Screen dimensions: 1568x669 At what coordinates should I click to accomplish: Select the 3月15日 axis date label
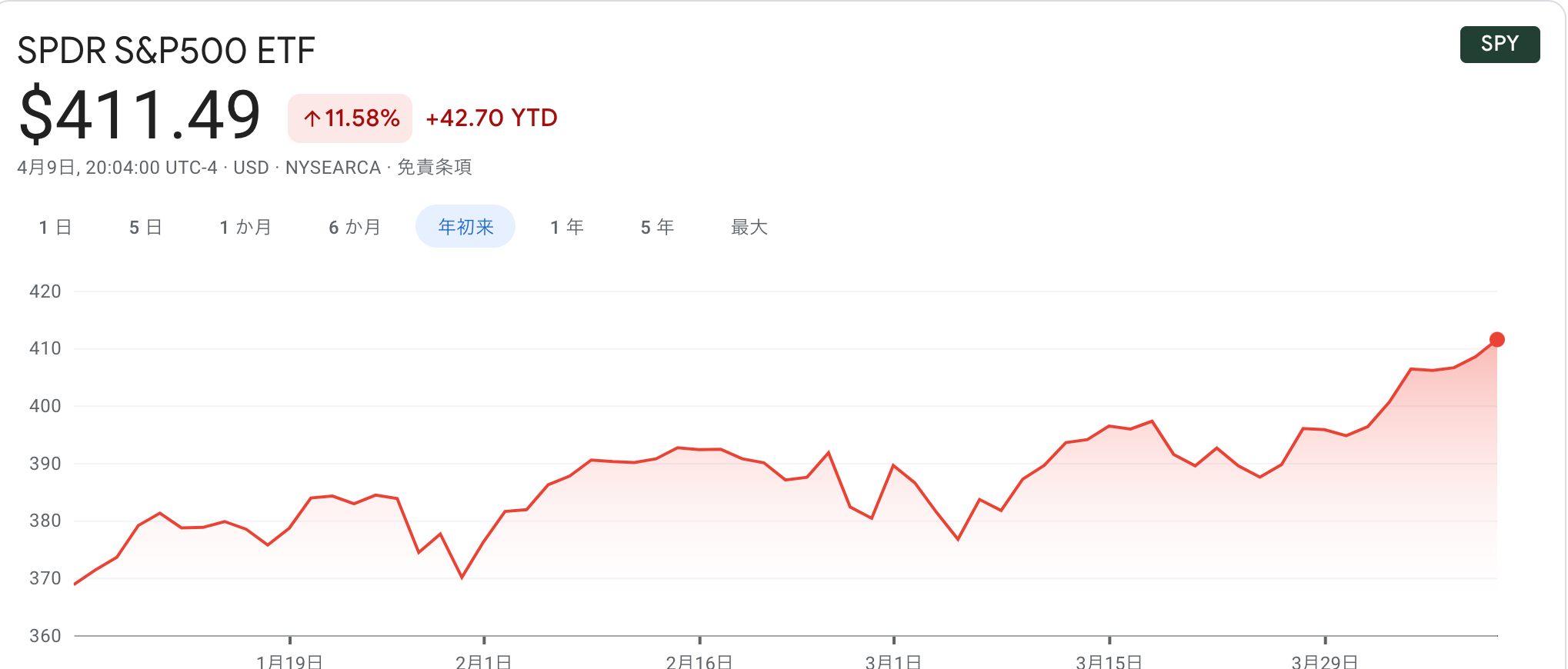pyautogui.click(x=1109, y=660)
